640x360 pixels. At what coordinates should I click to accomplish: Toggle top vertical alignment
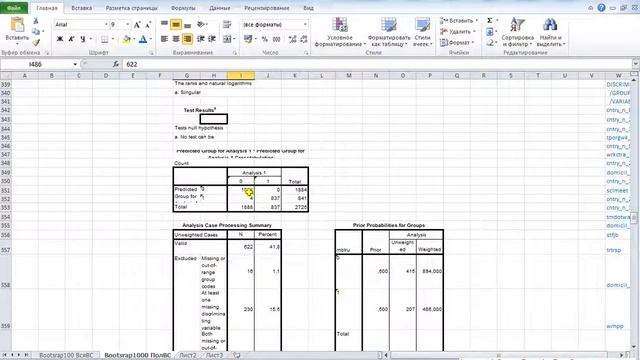click(164, 24)
